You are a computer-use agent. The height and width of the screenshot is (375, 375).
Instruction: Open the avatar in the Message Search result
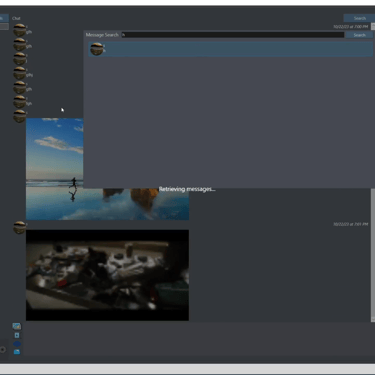[x=97, y=49]
